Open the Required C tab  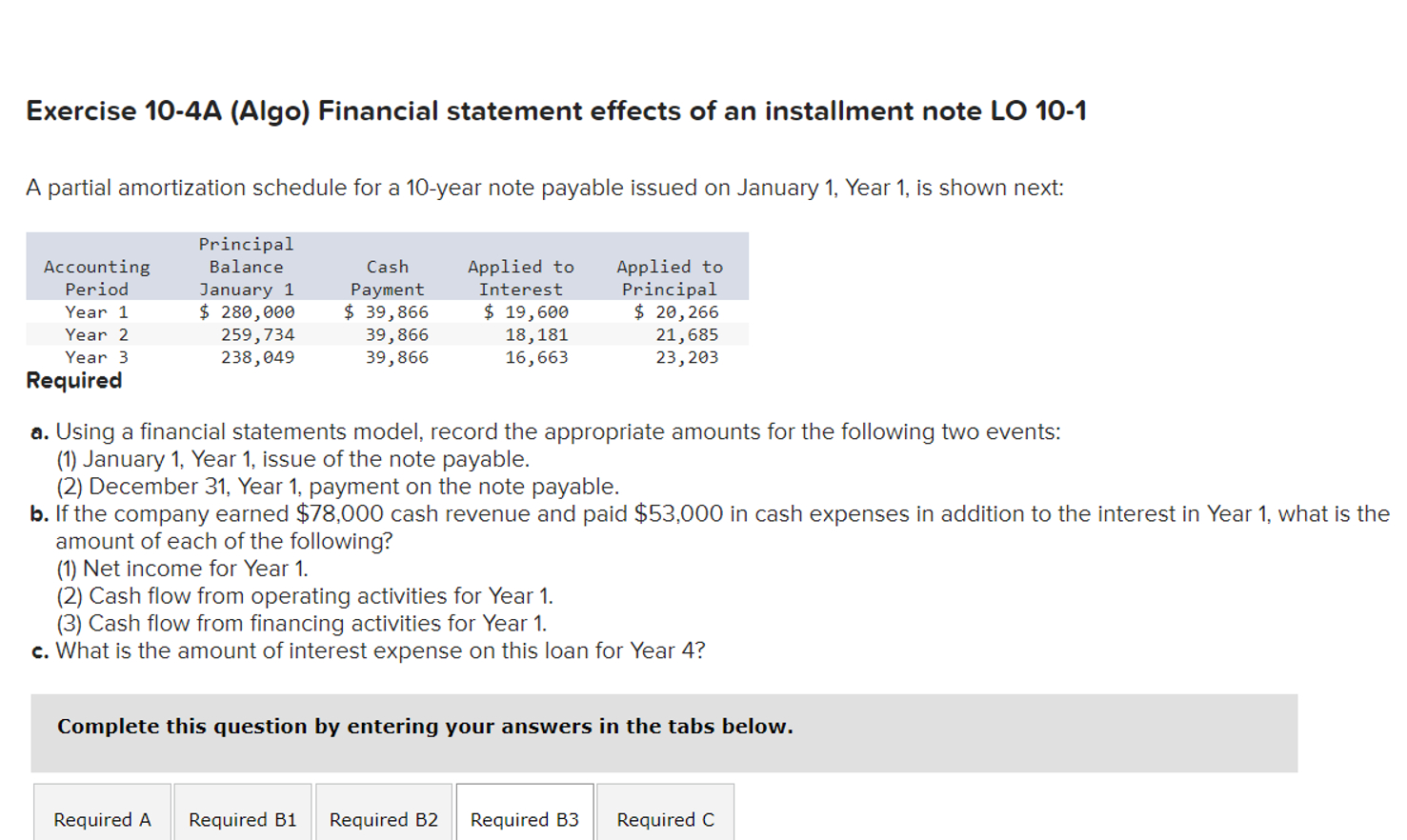664,817
